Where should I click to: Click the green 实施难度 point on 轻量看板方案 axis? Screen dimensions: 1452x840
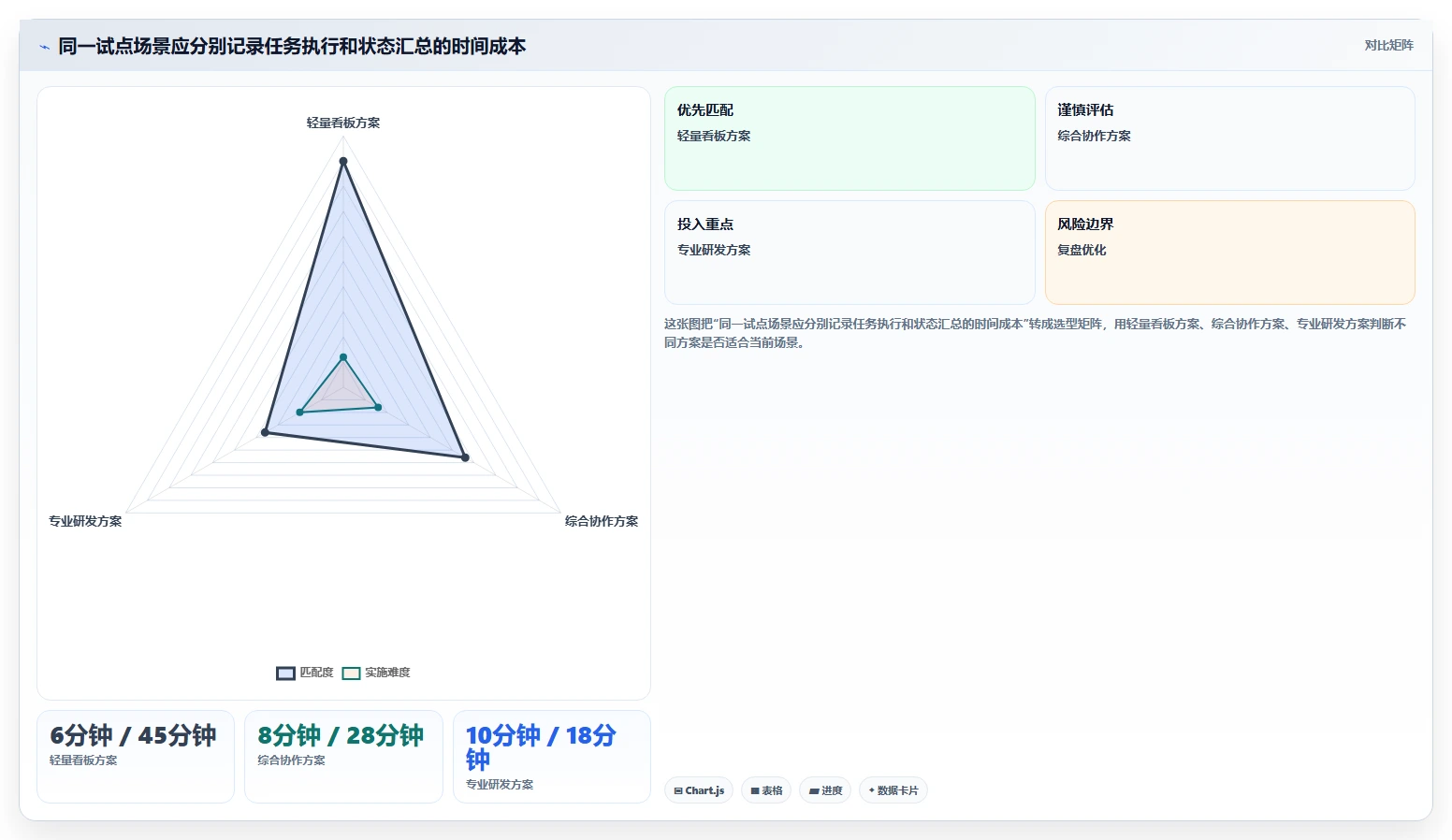coord(343,357)
